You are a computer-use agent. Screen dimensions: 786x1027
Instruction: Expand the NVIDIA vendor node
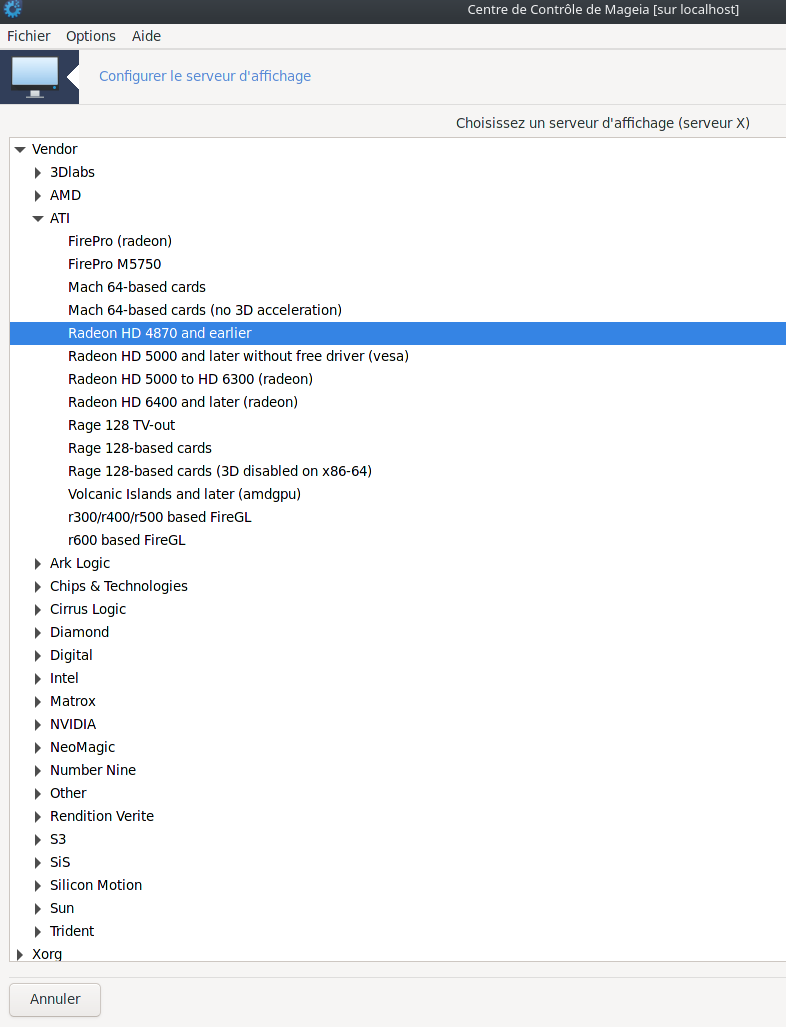pyautogui.click(x=37, y=724)
